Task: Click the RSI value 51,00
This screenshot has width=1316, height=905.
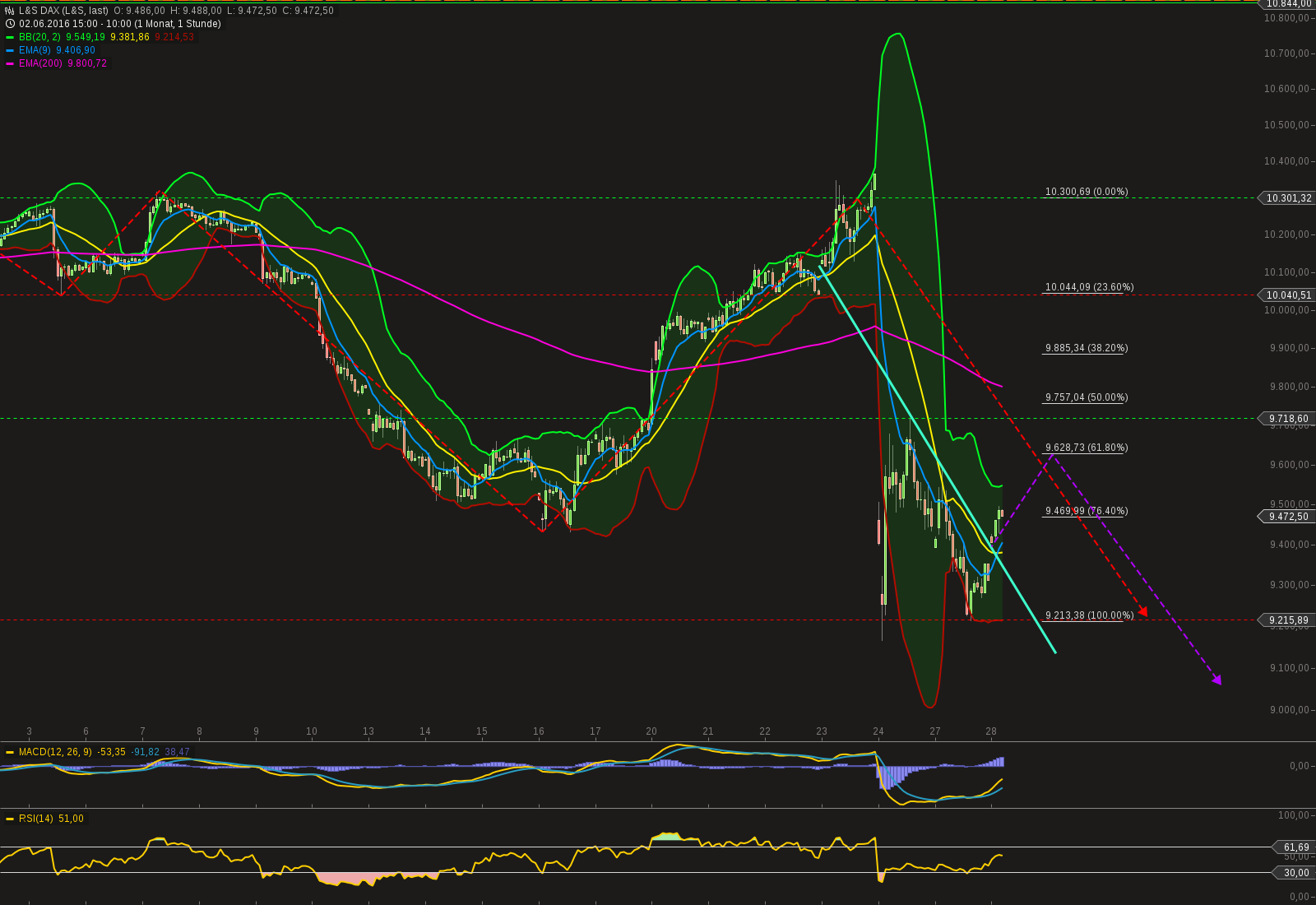Action: click(x=71, y=819)
